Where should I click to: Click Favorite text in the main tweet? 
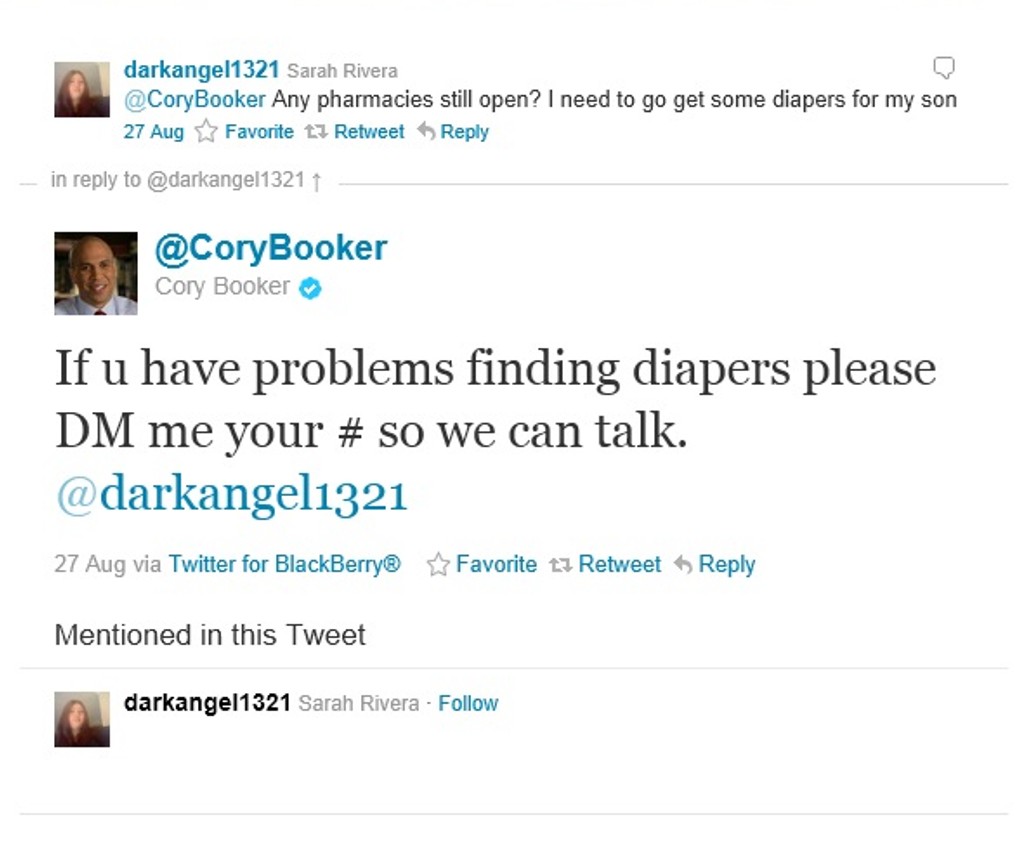point(496,565)
